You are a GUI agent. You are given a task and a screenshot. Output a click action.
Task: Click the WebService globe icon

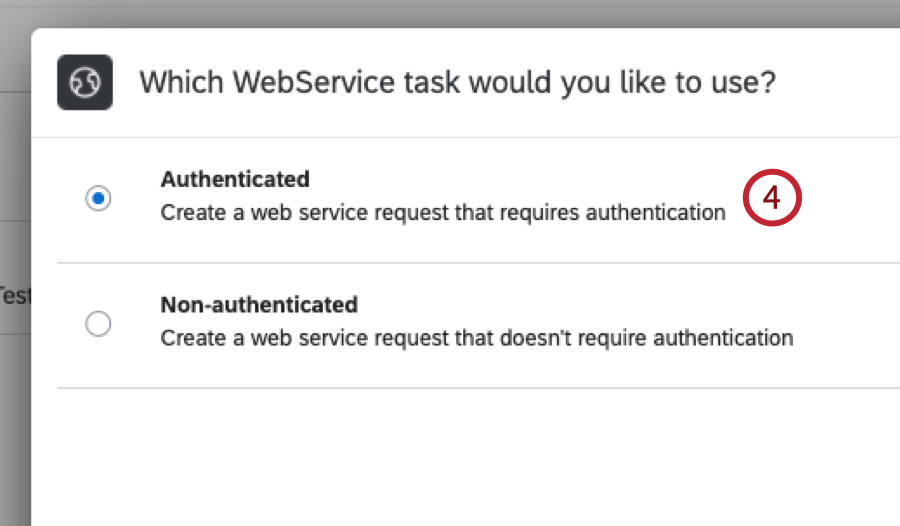(85, 82)
